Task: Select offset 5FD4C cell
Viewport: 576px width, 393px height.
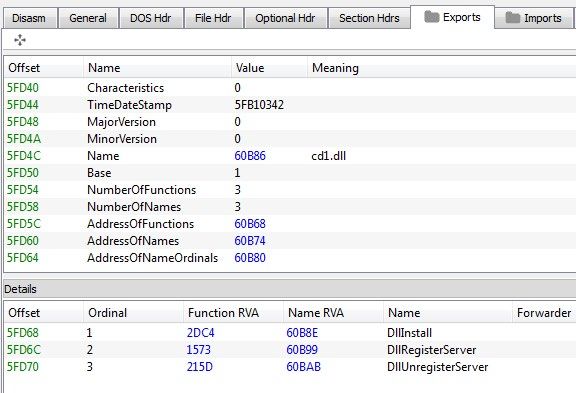Action: pyautogui.click(x=24, y=156)
